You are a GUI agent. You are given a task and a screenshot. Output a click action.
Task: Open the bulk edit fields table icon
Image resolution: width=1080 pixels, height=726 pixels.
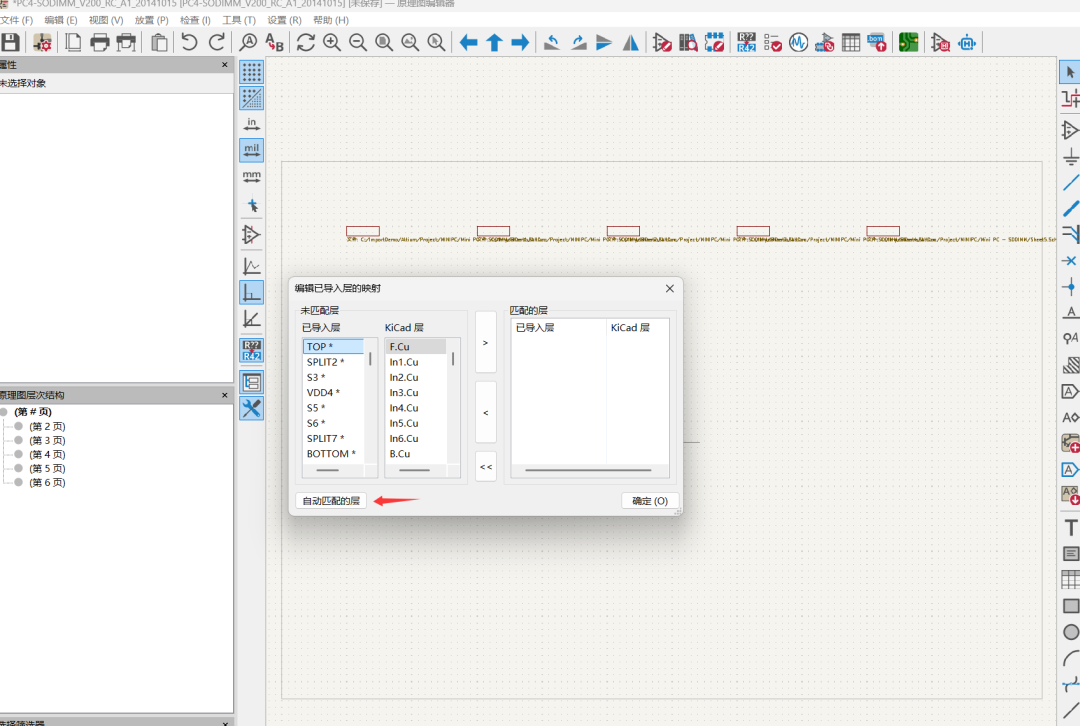point(851,43)
